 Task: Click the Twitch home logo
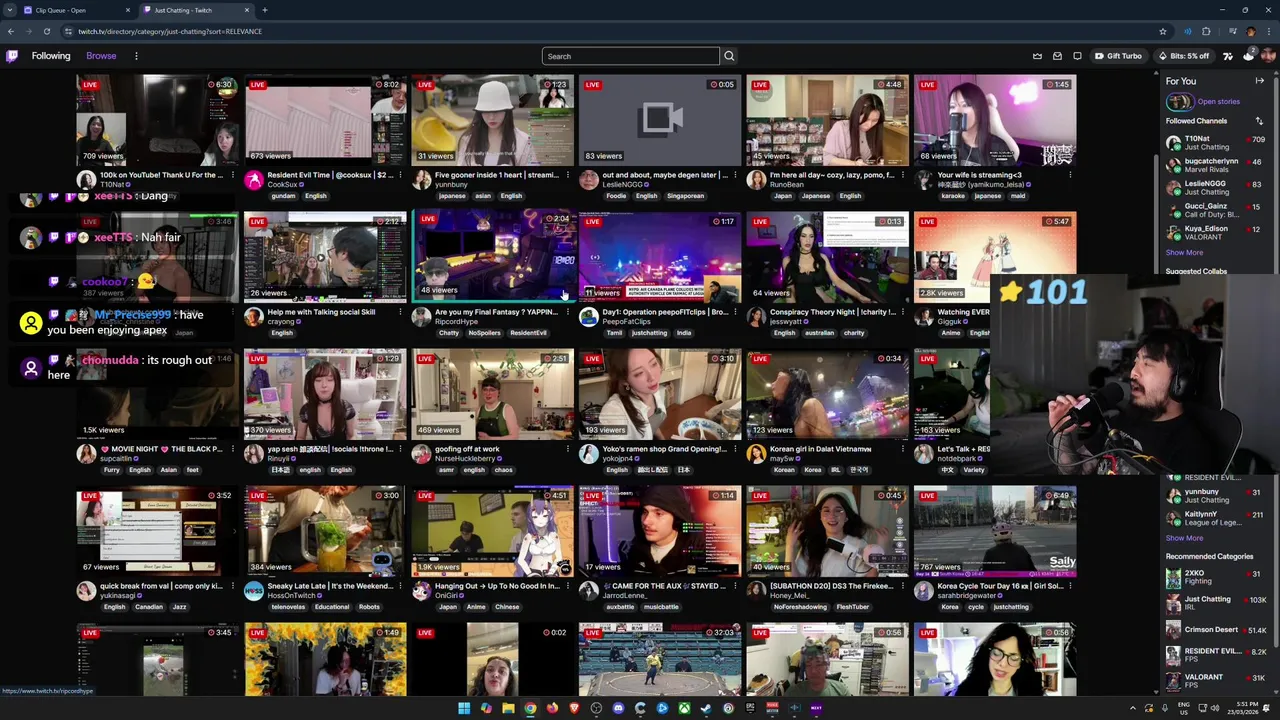click(12, 56)
